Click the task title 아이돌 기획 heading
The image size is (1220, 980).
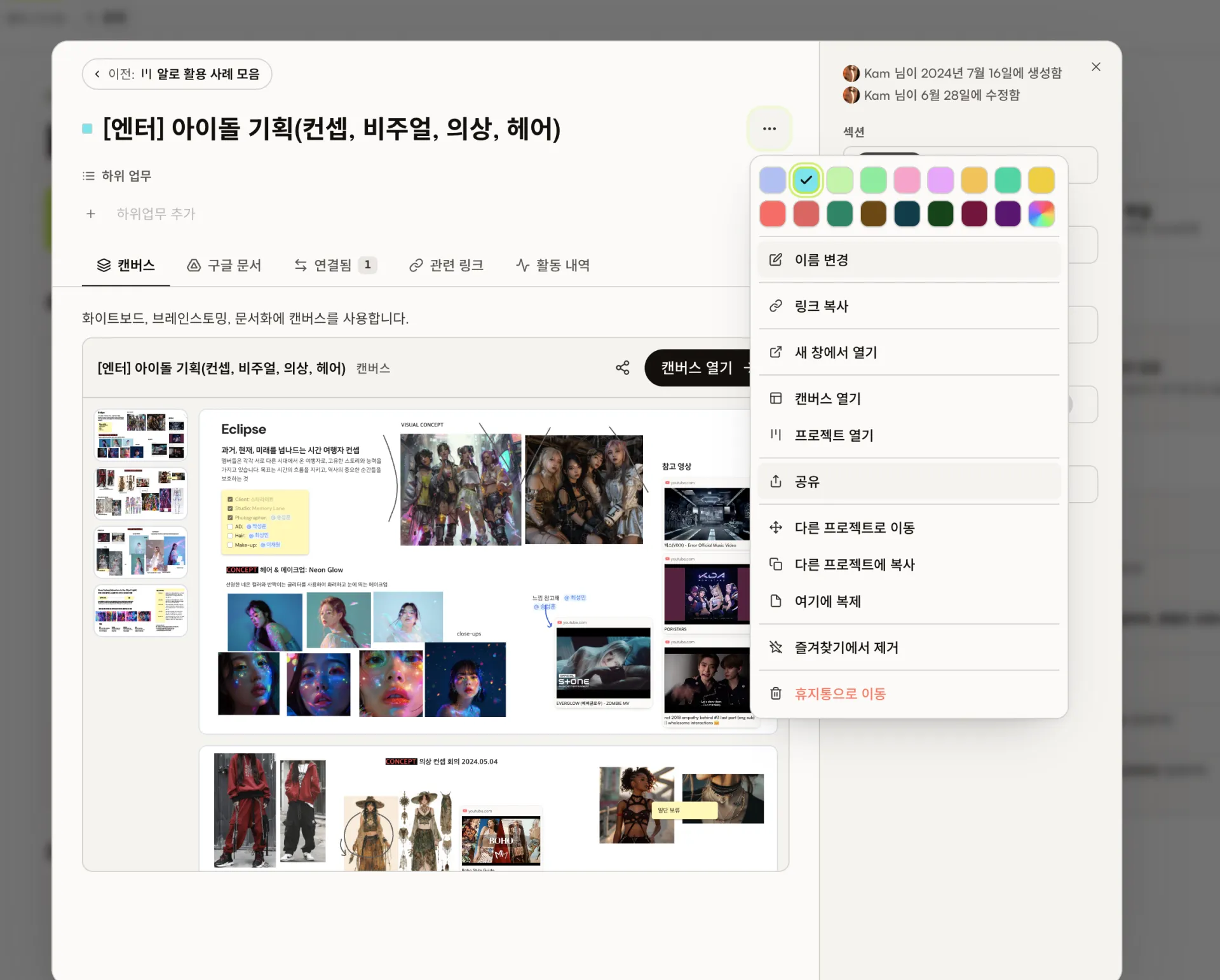tap(332, 129)
